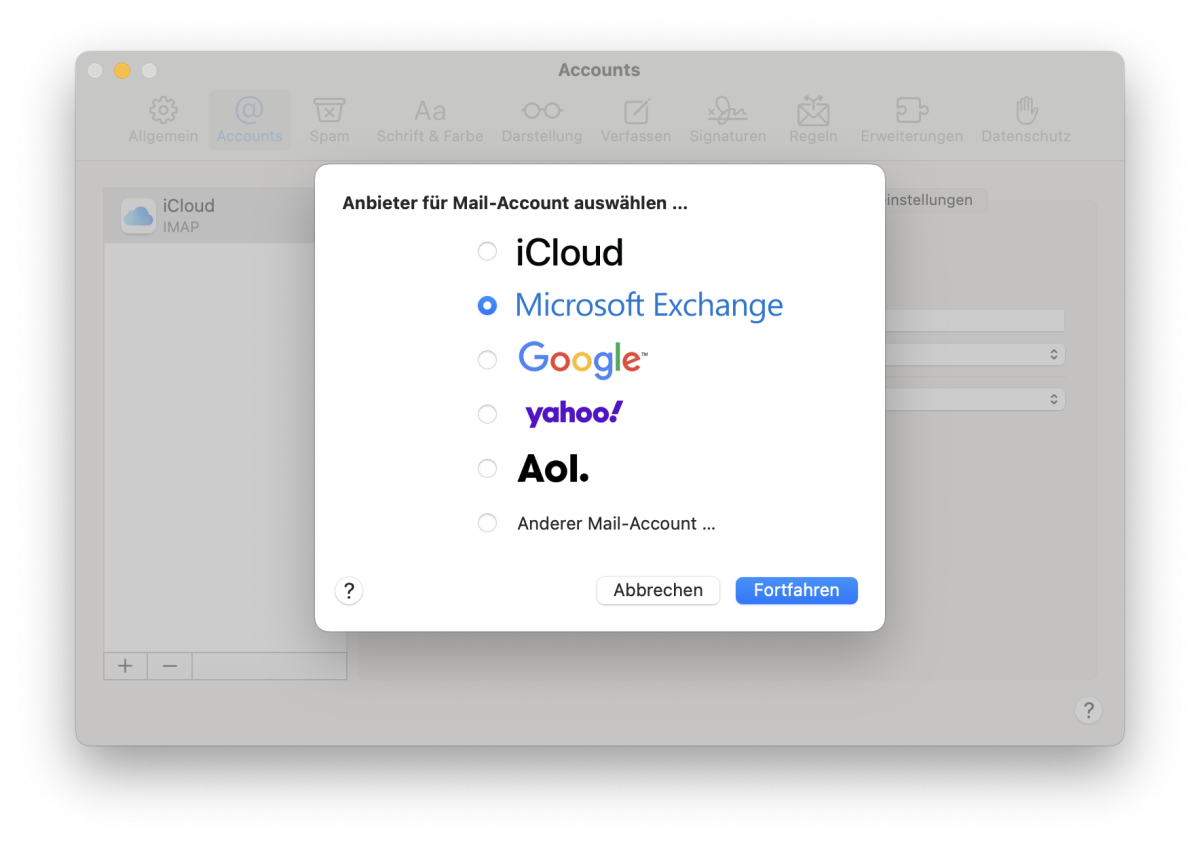The width and height of the screenshot is (1200, 846).
Task: Select the iCloud radio button
Action: [487, 252]
